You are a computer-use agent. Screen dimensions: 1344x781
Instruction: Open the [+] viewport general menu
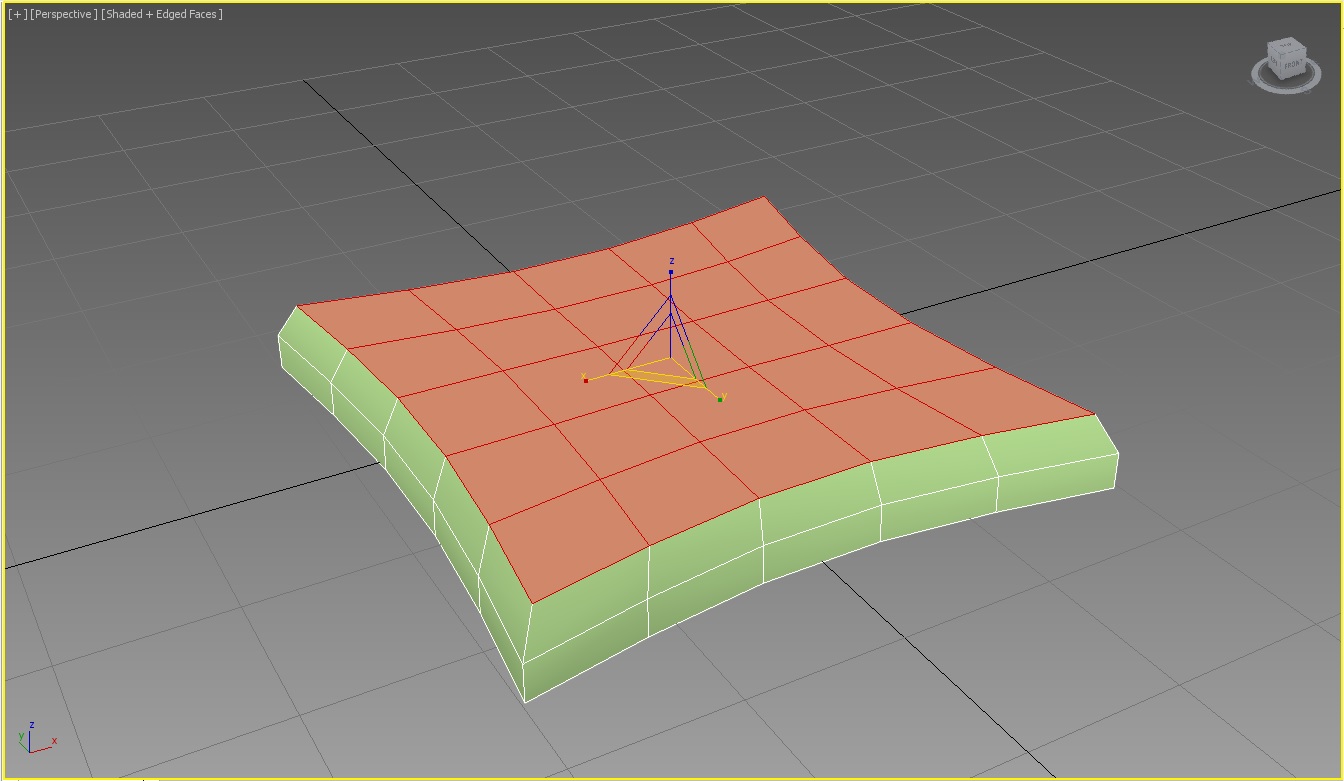[x=17, y=14]
